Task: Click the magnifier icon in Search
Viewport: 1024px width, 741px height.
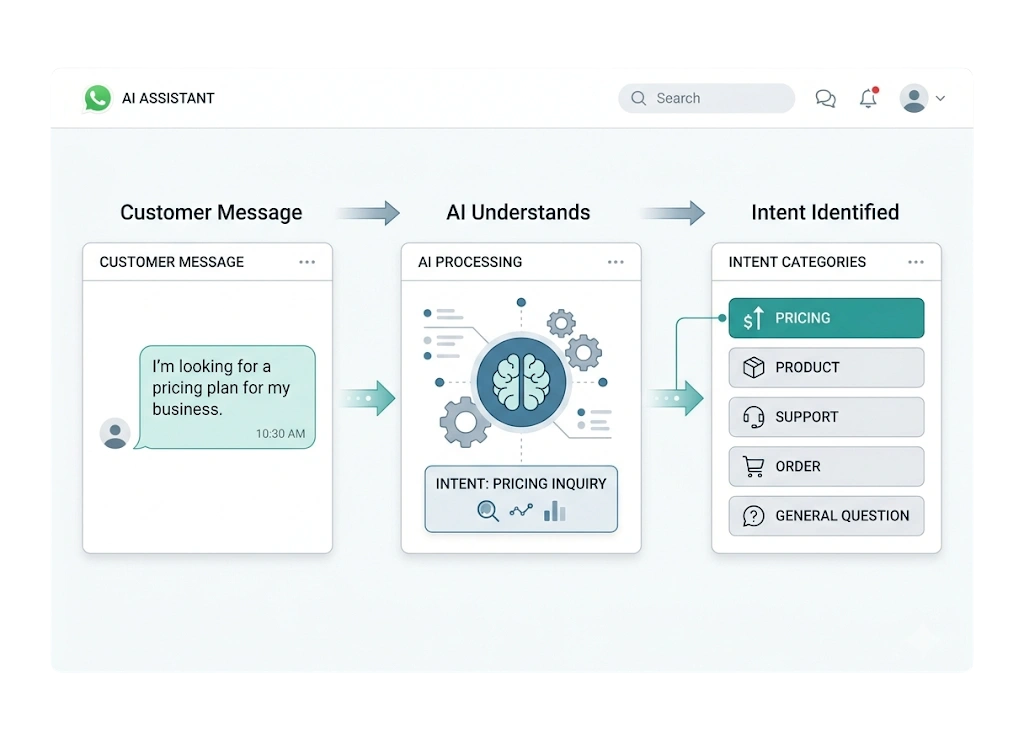Action: pyautogui.click(x=639, y=98)
